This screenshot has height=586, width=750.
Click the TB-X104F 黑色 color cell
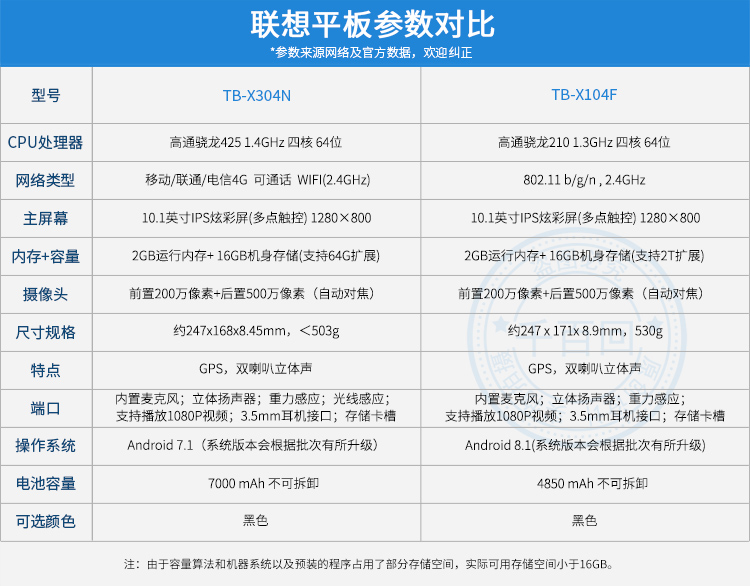tap(585, 520)
